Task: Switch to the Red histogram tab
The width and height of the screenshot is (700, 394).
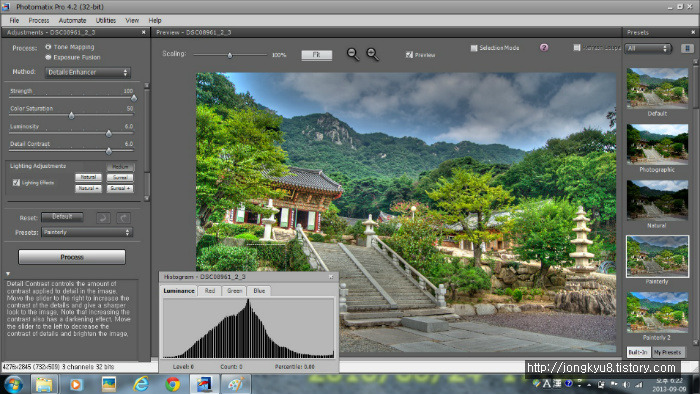Action: 210,290
